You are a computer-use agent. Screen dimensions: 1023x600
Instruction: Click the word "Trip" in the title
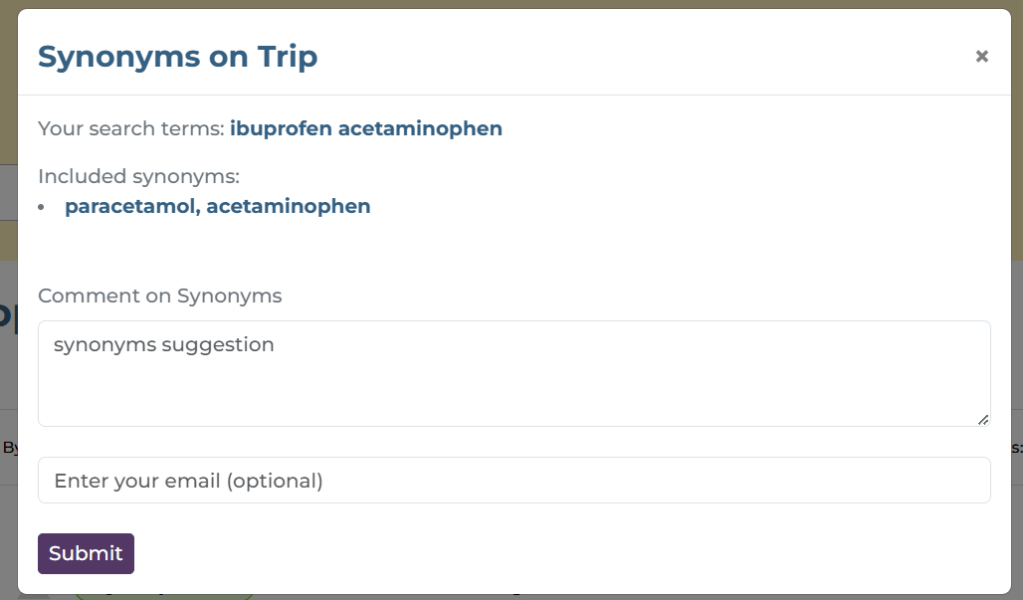291,57
